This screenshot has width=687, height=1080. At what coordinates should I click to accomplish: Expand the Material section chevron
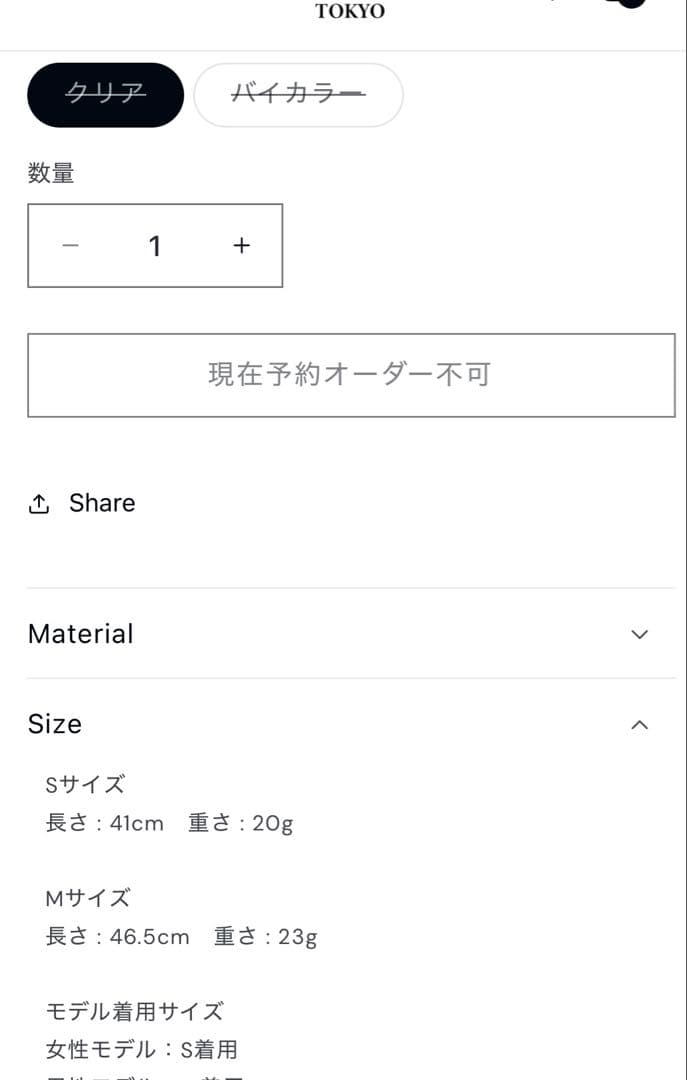(x=640, y=634)
